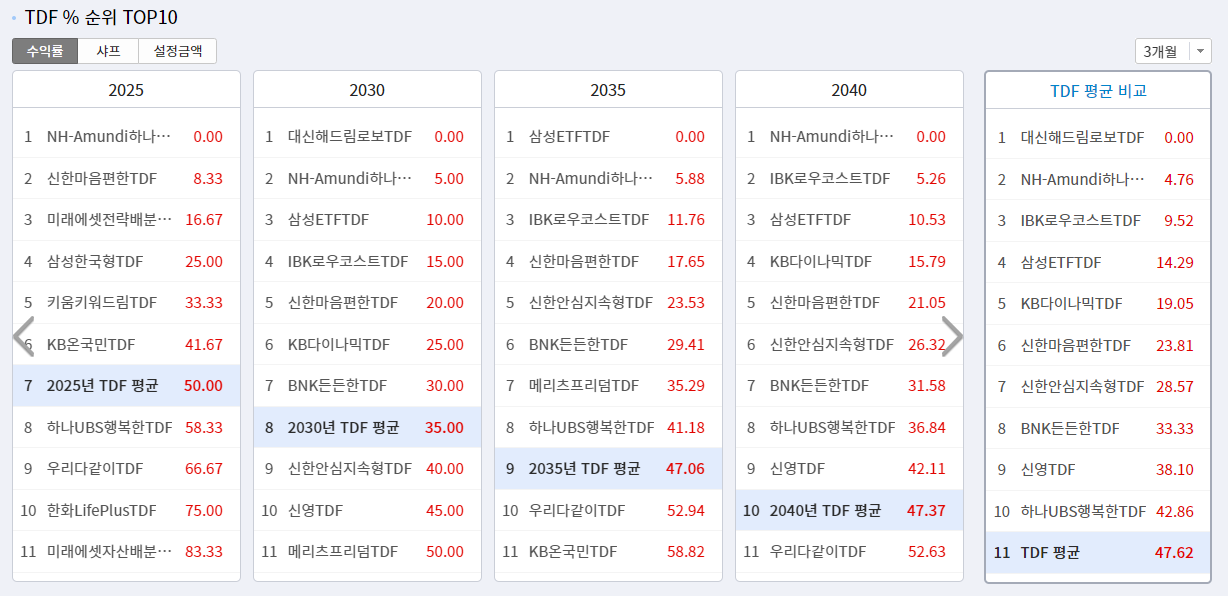Select KB온국민TDF in the 2025 list

(x=126, y=344)
